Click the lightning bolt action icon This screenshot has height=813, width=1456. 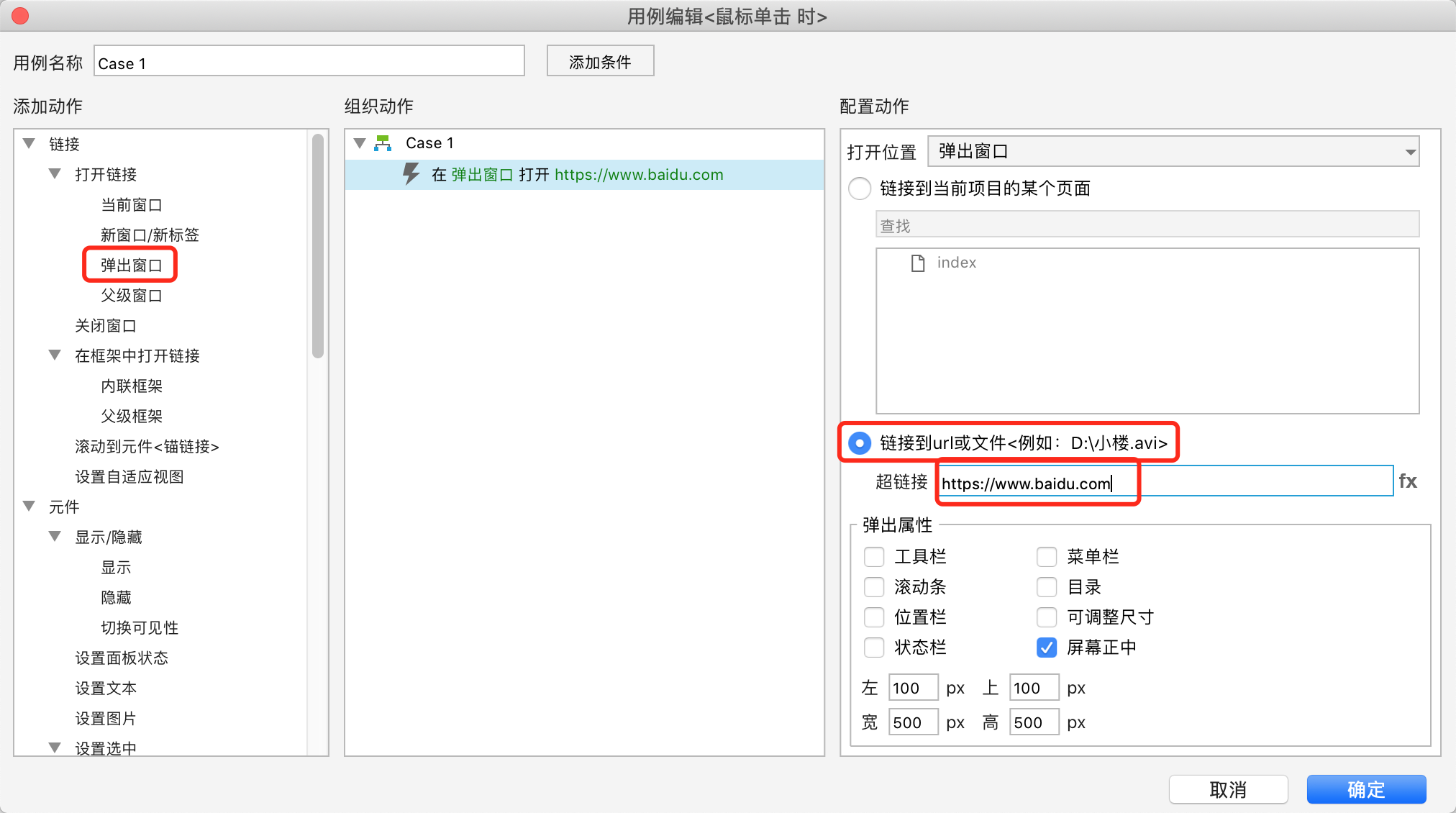[411, 174]
